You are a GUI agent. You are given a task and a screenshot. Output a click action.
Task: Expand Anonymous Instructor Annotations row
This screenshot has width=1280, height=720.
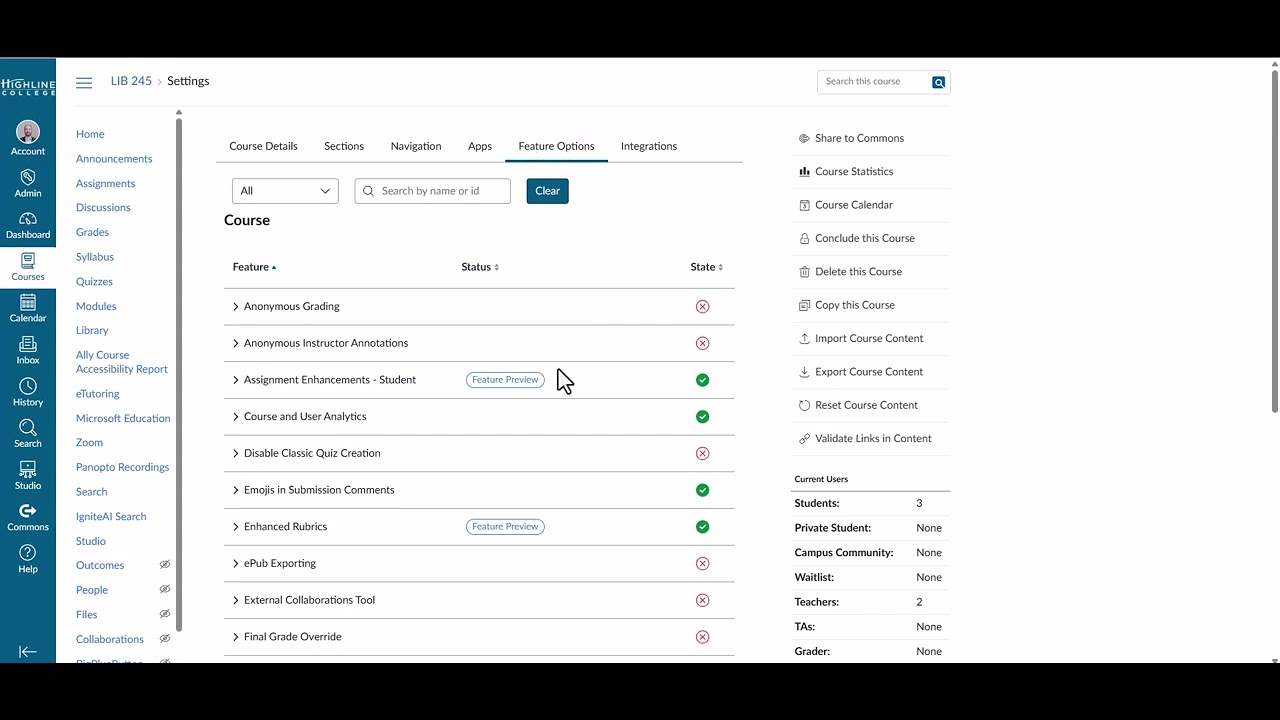coord(236,343)
